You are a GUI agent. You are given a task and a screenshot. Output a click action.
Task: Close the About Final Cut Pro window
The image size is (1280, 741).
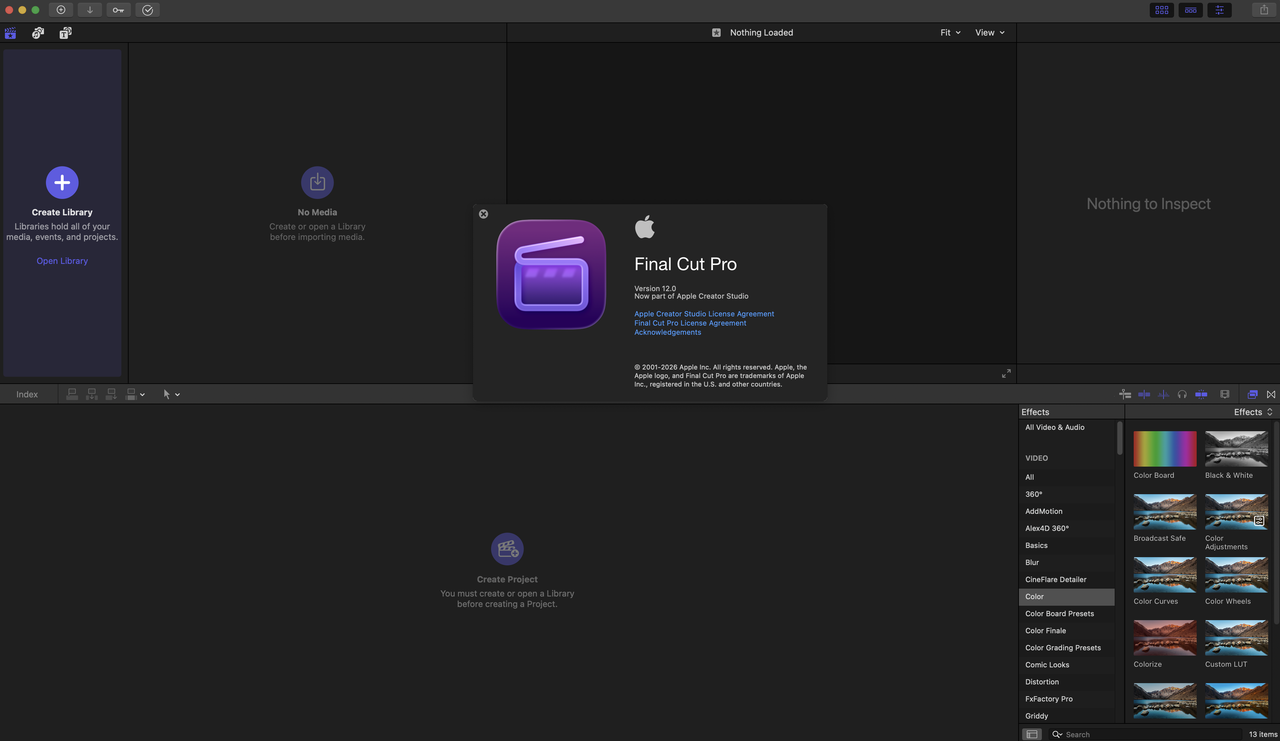pyautogui.click(x=483, y=214)
